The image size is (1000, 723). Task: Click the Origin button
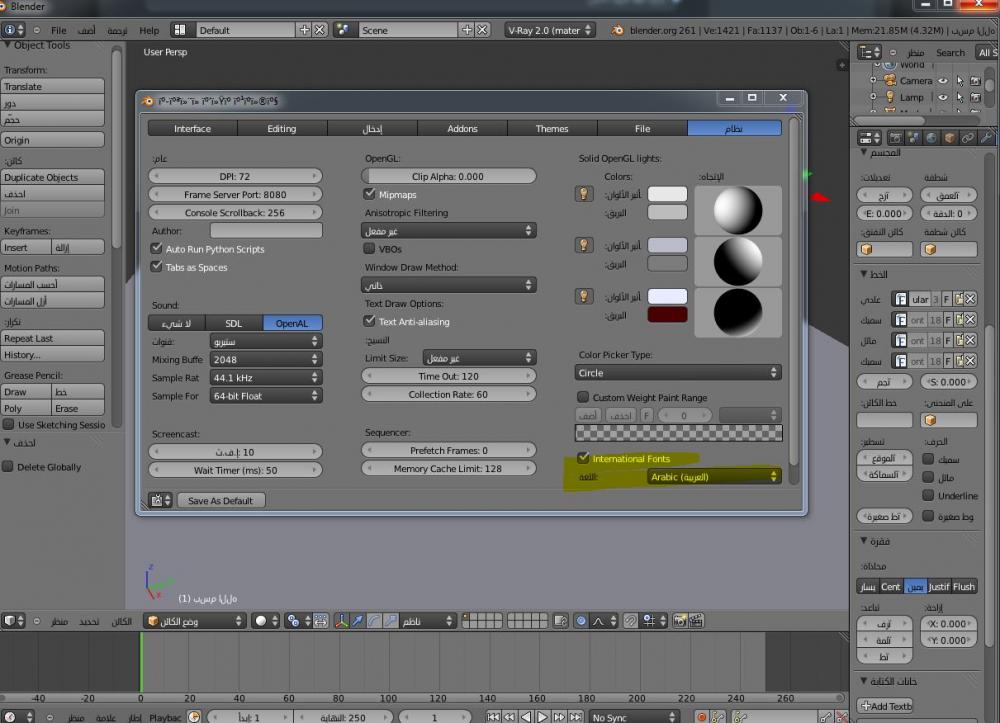tap(53, 140)
